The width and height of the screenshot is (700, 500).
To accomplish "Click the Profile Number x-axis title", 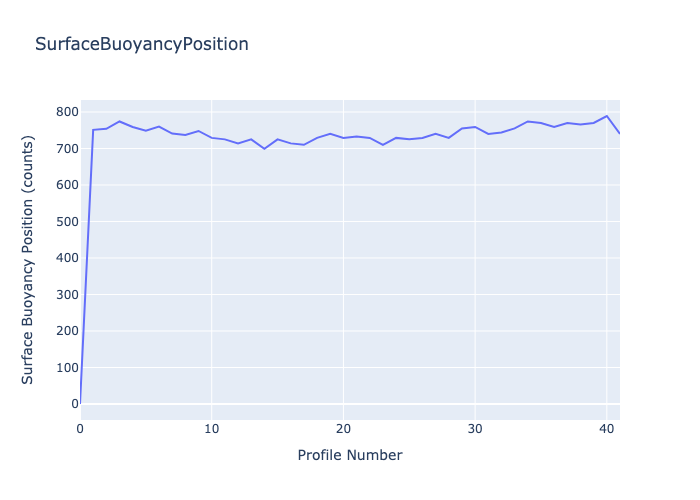I will (350, 455).
